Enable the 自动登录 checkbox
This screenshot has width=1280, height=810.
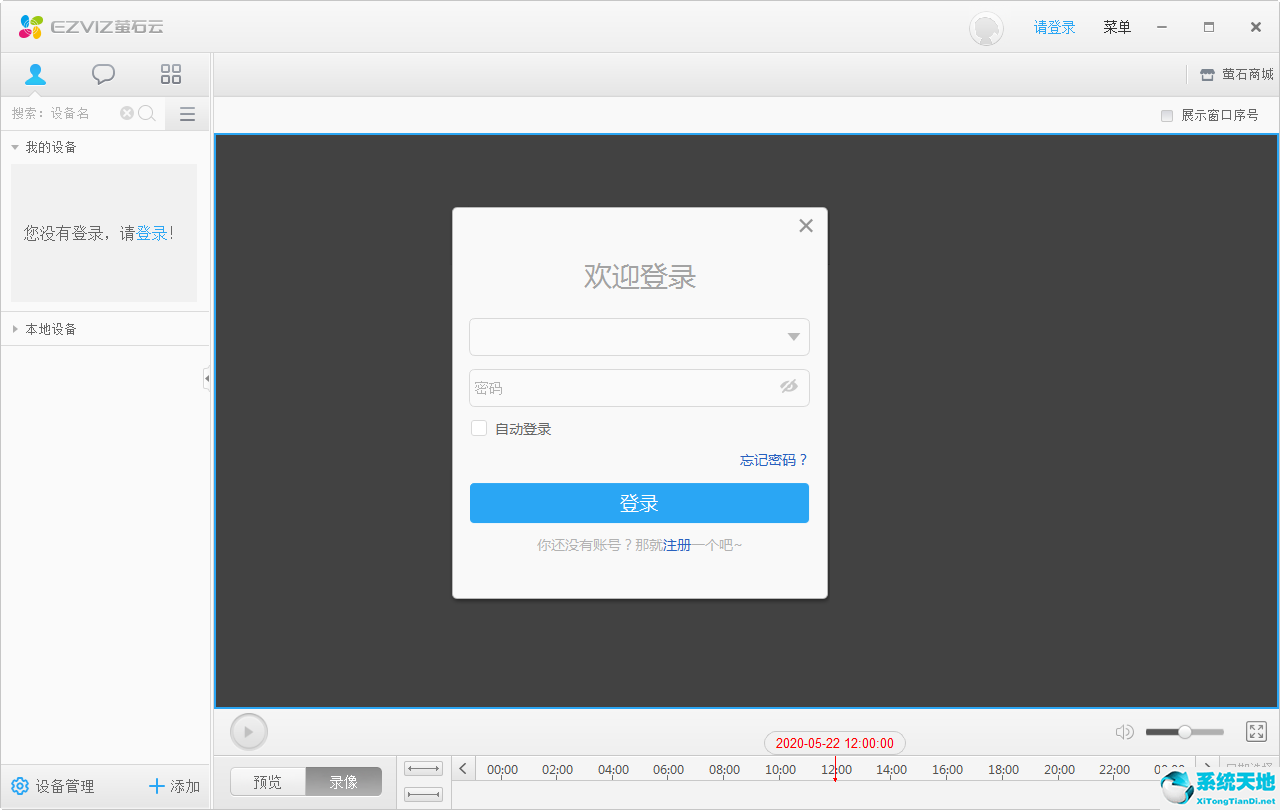(479, 429)
